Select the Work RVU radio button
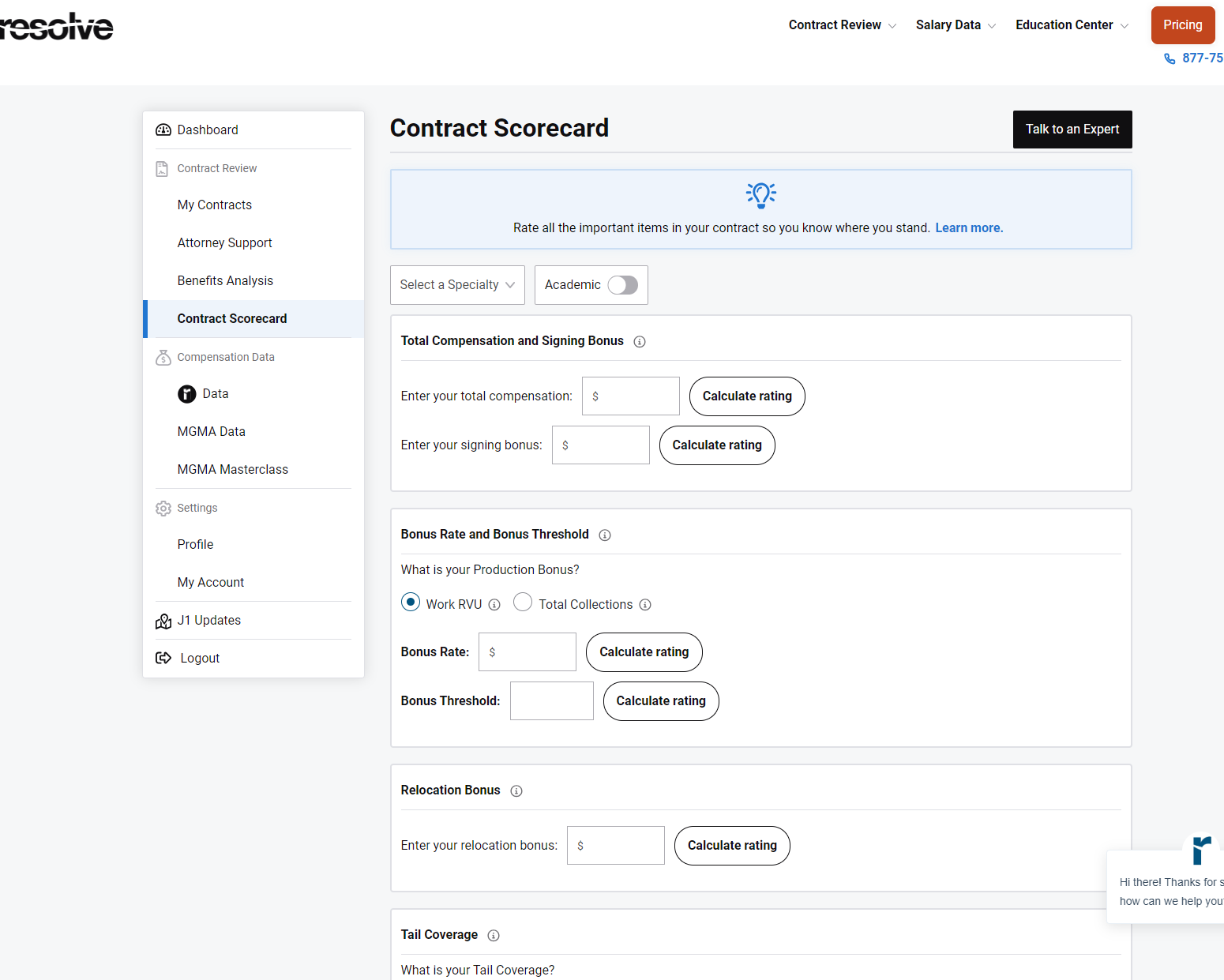This screenshot has width=1224, height=980. click(411, 603)
